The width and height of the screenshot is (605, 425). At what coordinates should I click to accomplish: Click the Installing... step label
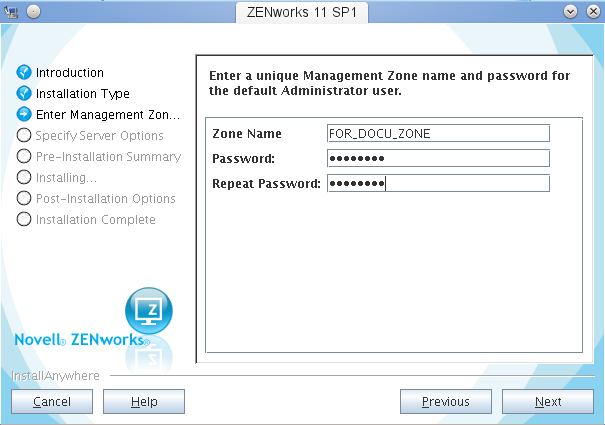tap(66, 178)
